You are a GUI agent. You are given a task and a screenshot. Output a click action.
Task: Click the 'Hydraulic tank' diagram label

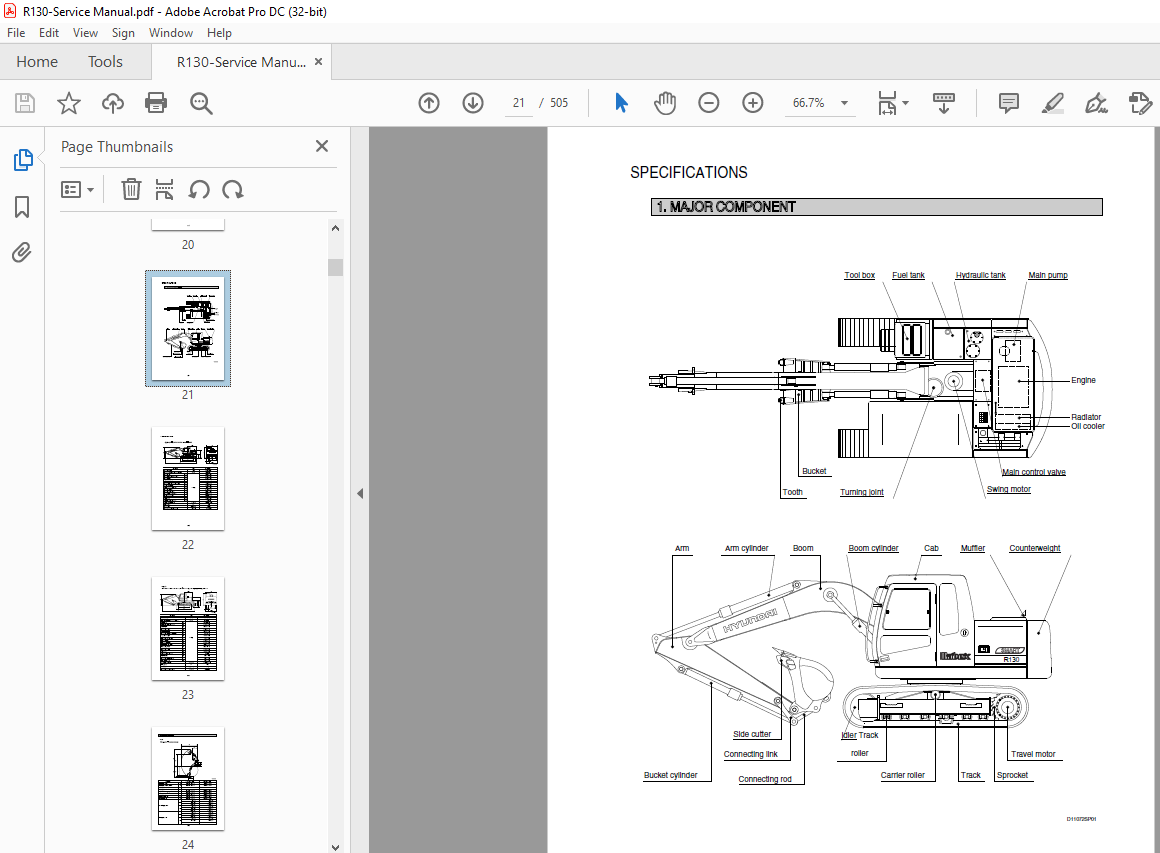click(980, 275)
